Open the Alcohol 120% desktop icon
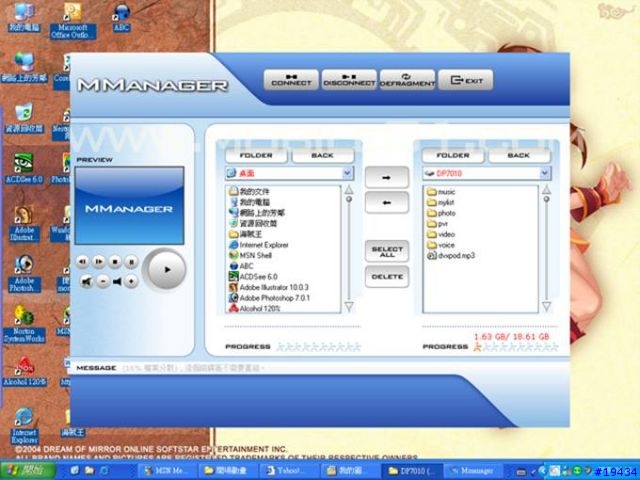Viewport: 640px width, 480px height. coord(24,371)
